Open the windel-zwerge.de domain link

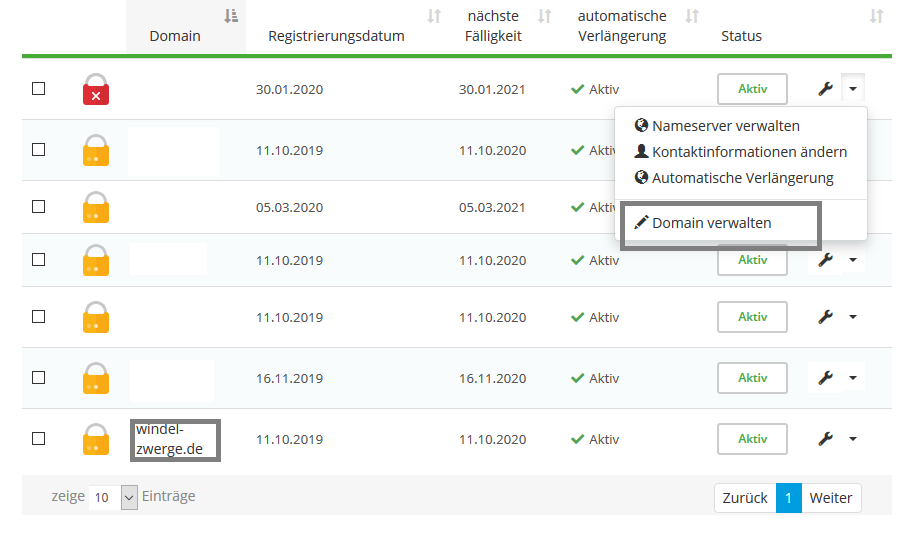click(169, 439)
